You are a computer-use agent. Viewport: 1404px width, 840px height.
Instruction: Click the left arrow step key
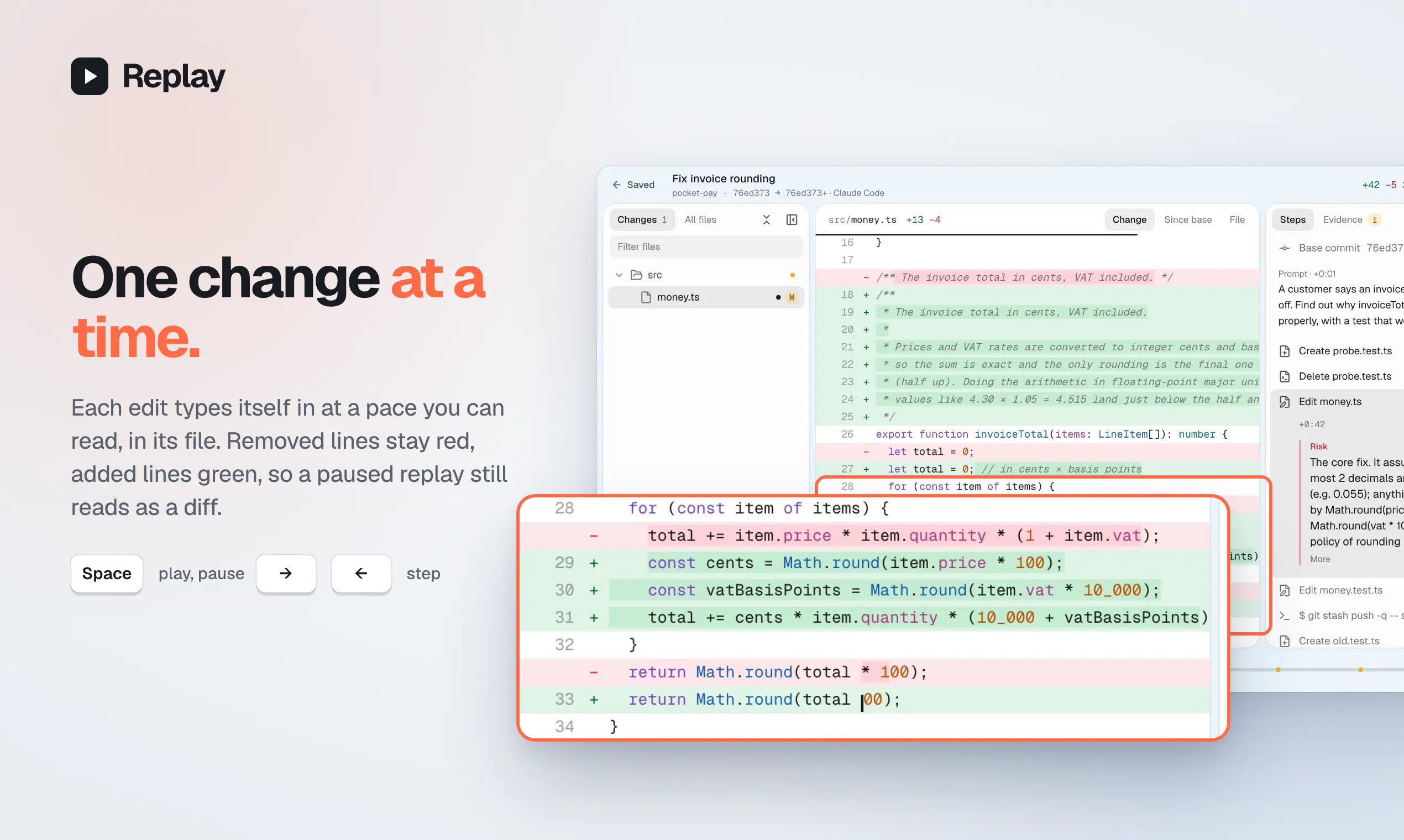pyautogui.click(x=361, y=574)
